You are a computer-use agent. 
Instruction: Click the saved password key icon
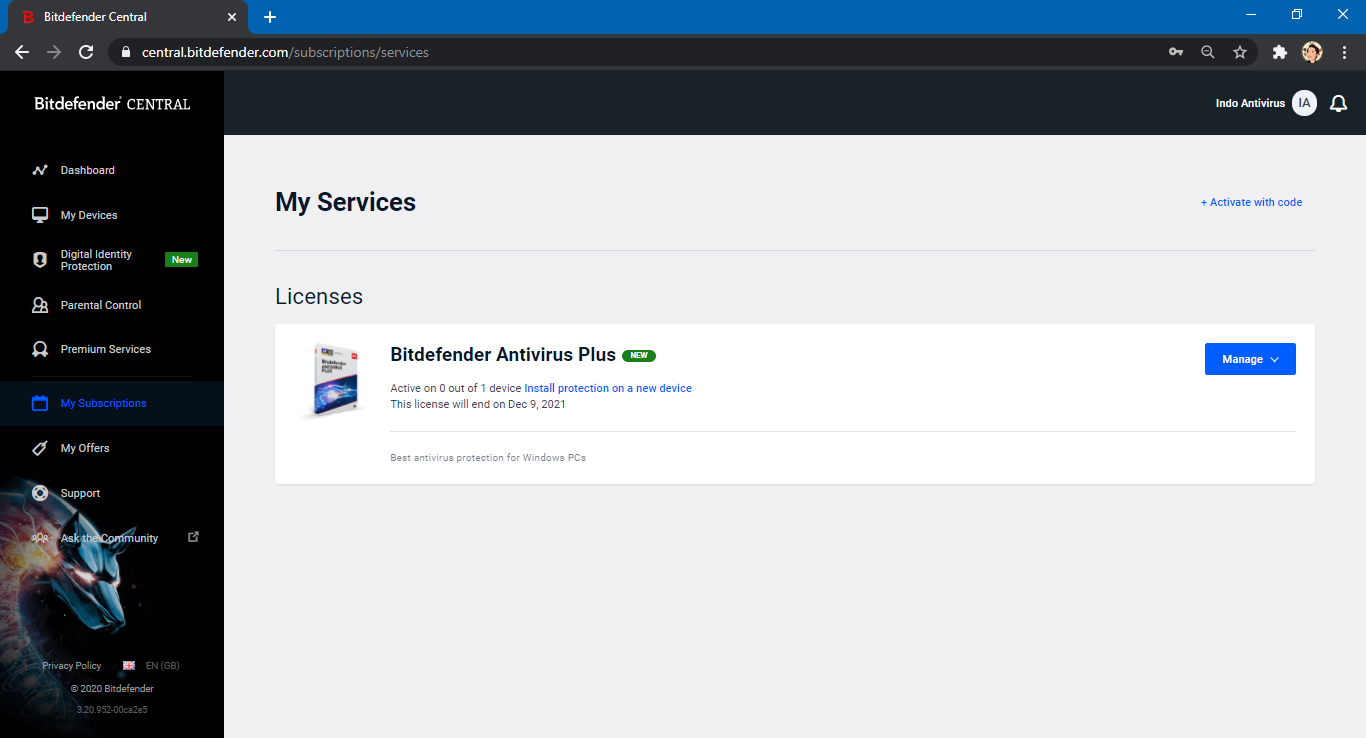pyautogui.click(x=1176, y=52)
